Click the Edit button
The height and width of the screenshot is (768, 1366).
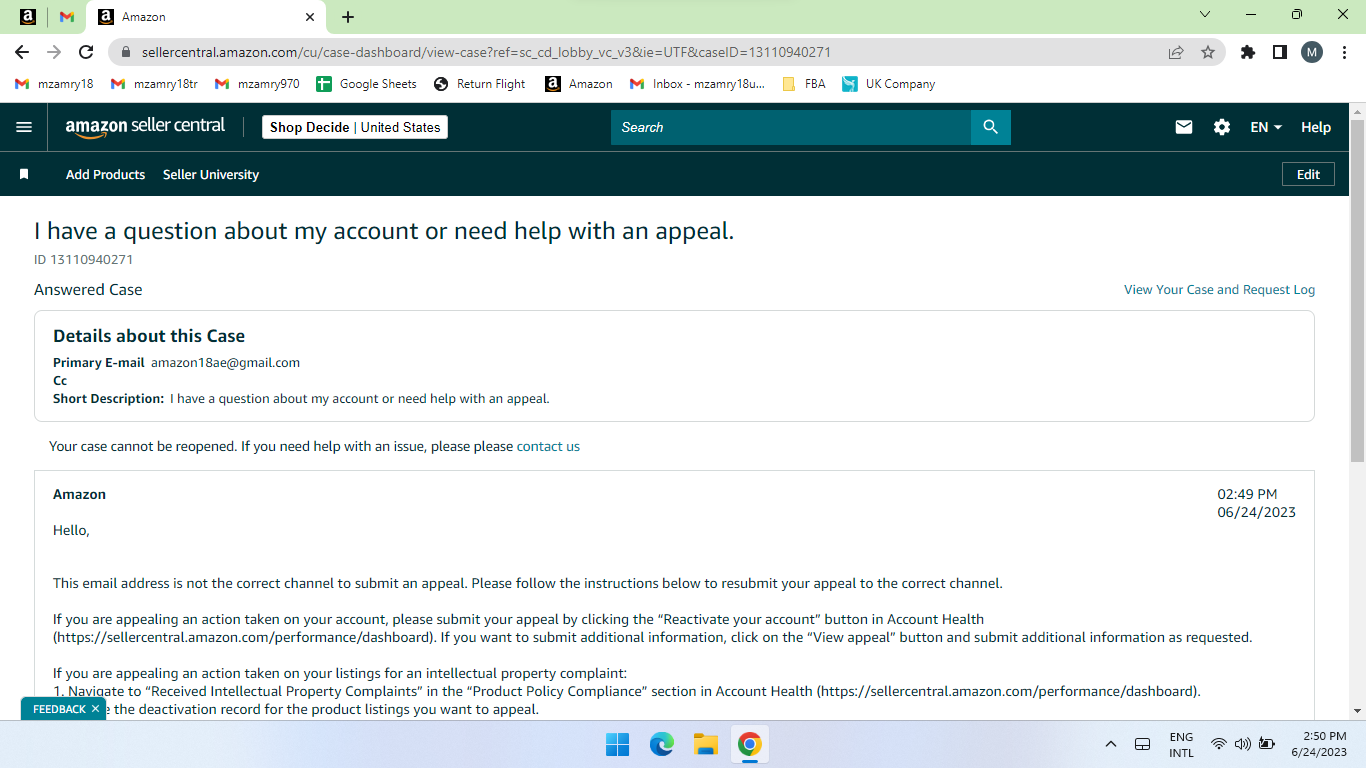[x=1308, y=174]
